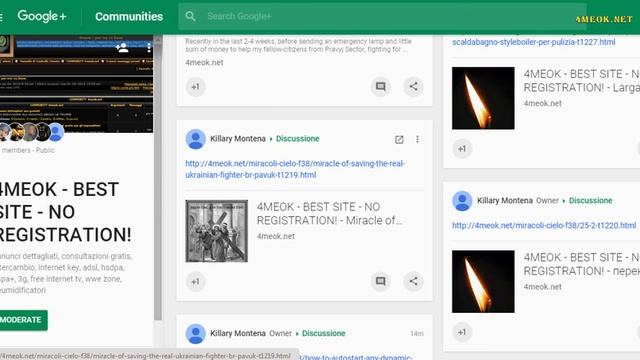
Task: Share the miracle-of-saving post
Action: pos(413,281)
